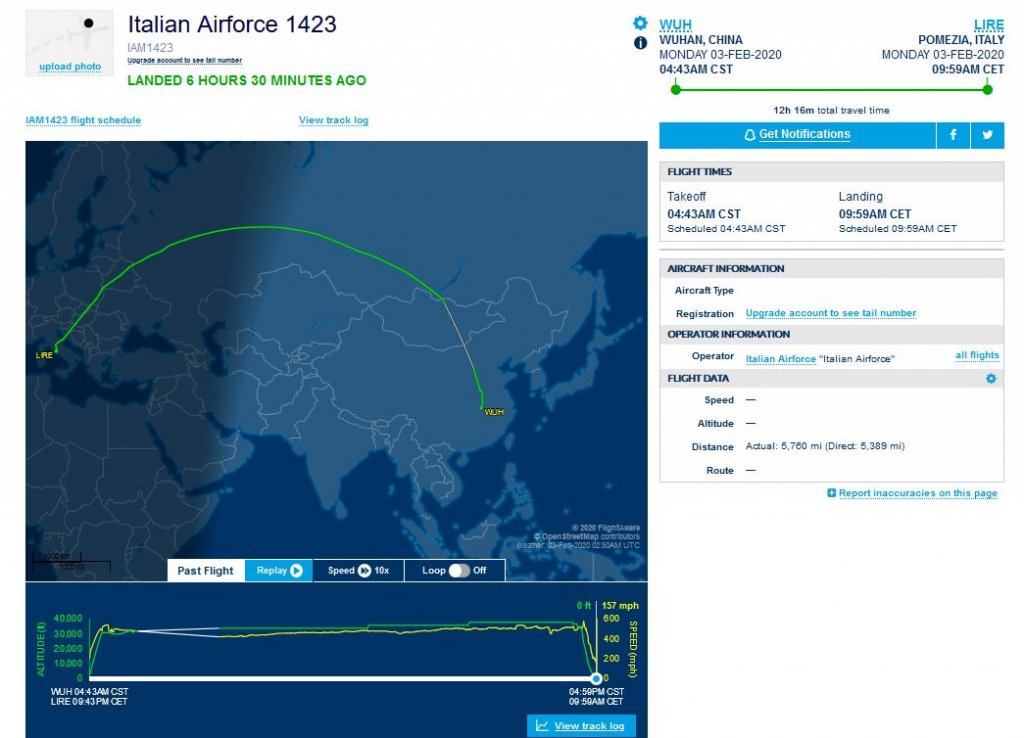Click the settings gear next to WUH

click(640, 23)
